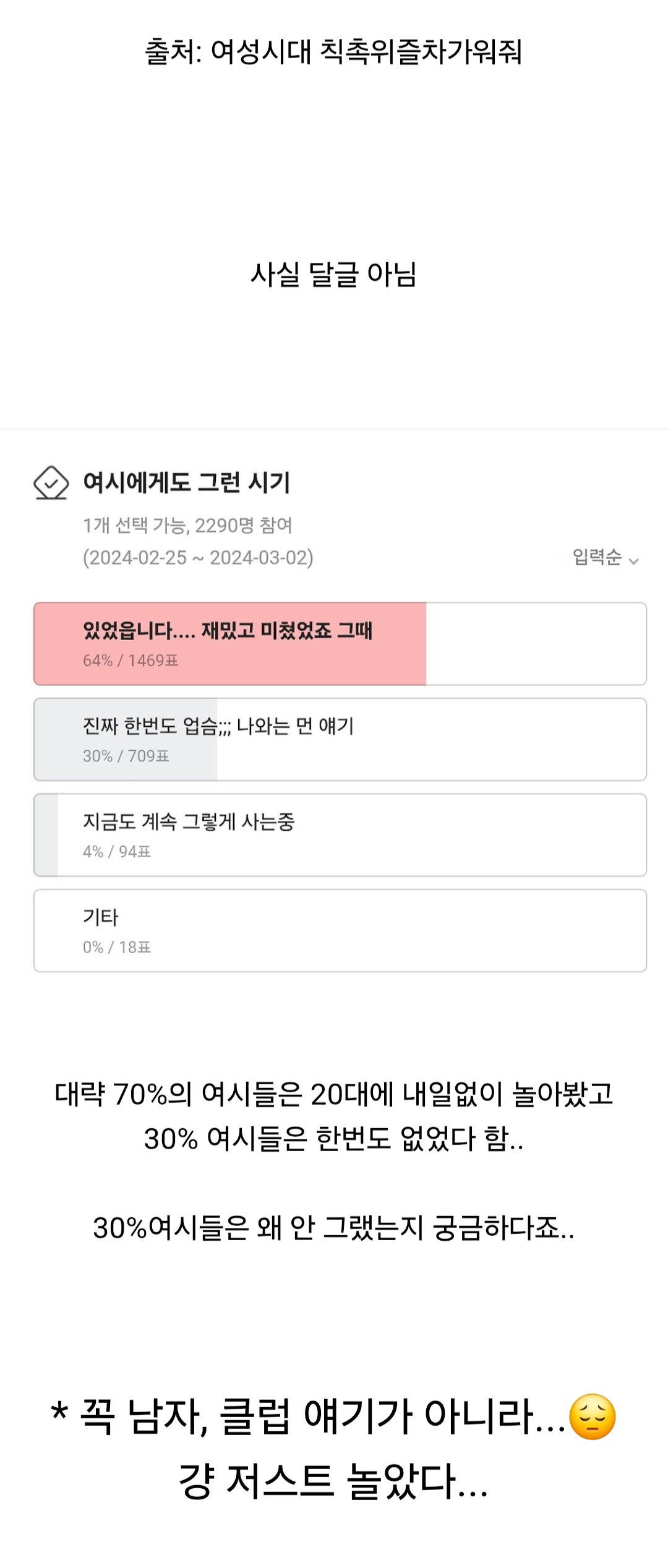Click the poll date range text
Screen dimensions: 668x1568
click(198, 558)
